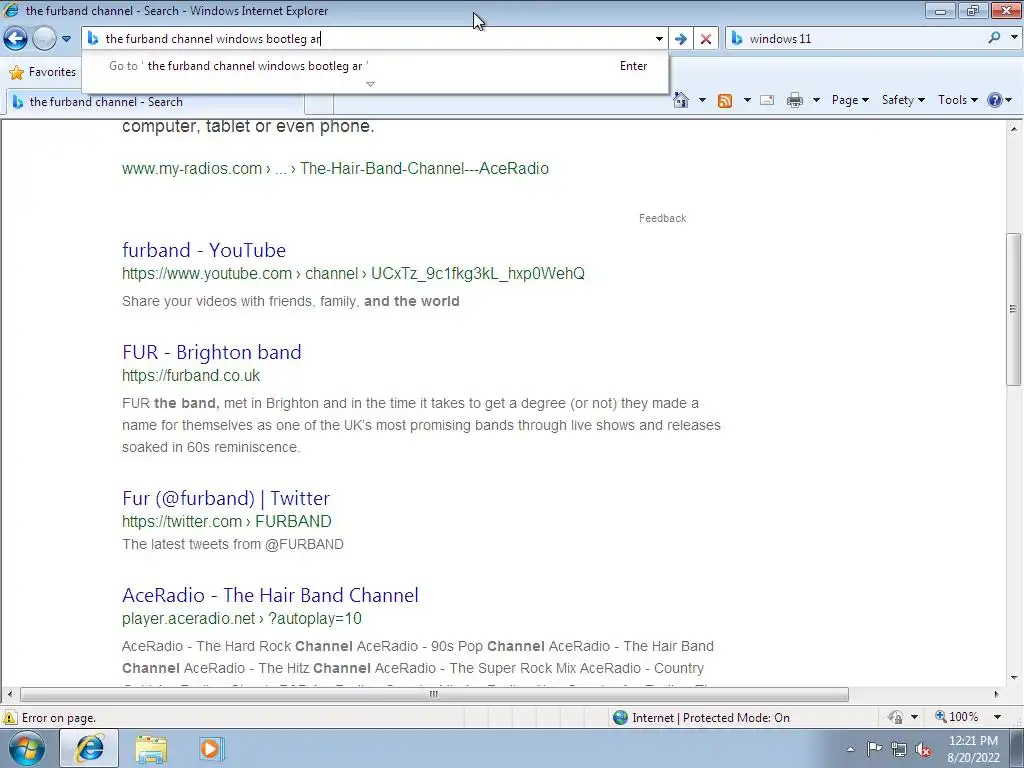Click the Back navigation button
1024x768 pixels.
pos(16,39)
